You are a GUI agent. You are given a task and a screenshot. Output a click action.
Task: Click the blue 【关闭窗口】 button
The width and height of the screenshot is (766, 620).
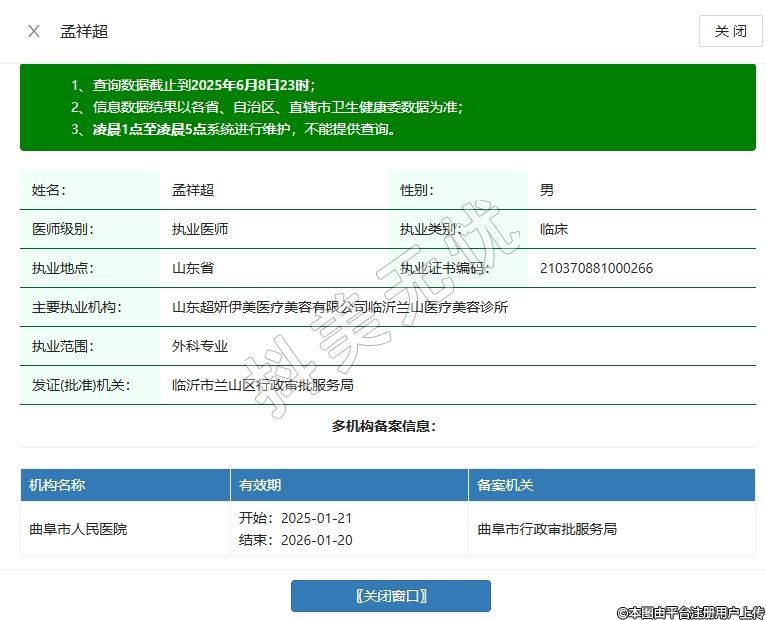pos(390,596)
